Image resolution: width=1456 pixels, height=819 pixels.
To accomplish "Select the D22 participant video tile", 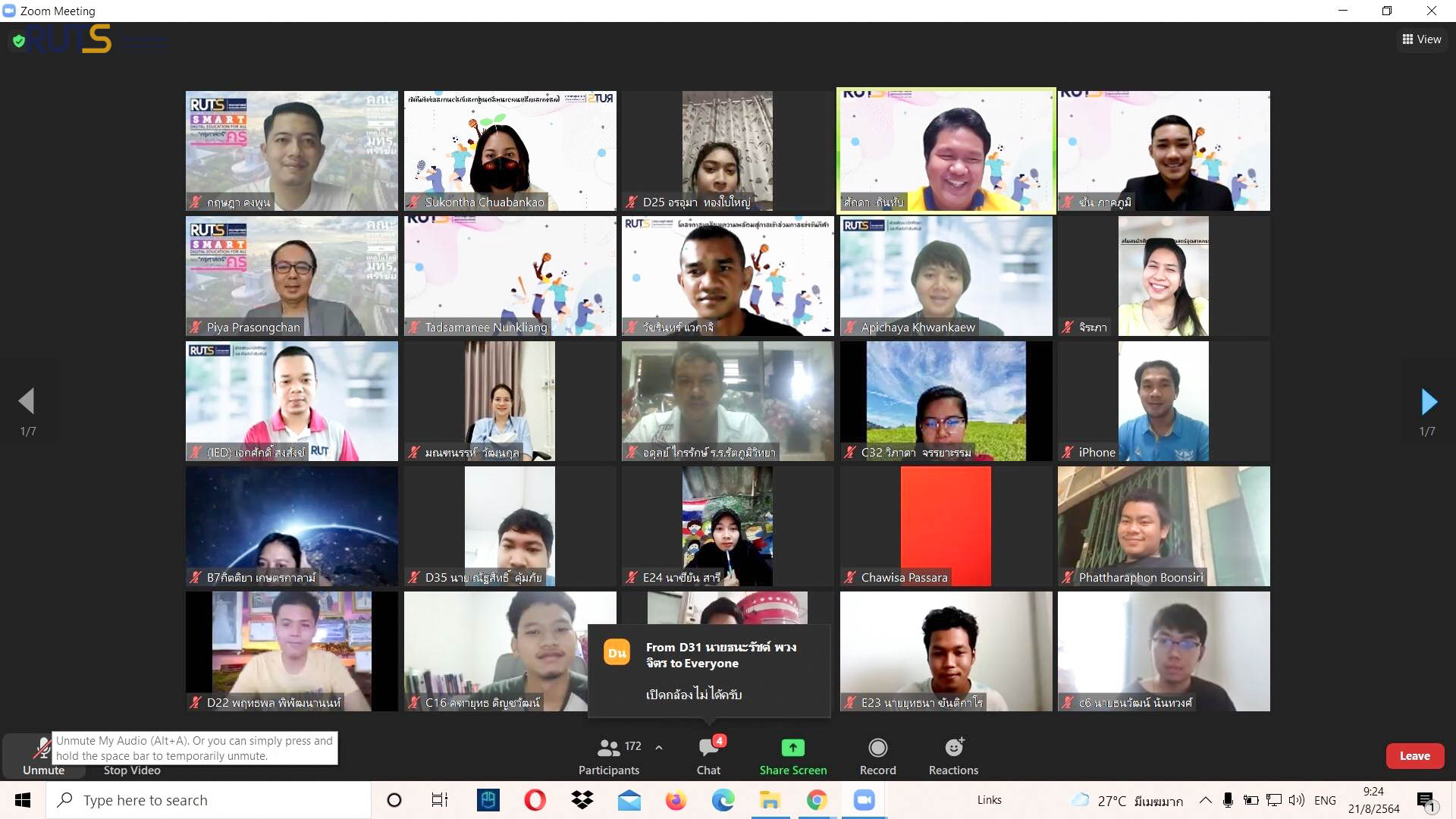I will (292, 651).
